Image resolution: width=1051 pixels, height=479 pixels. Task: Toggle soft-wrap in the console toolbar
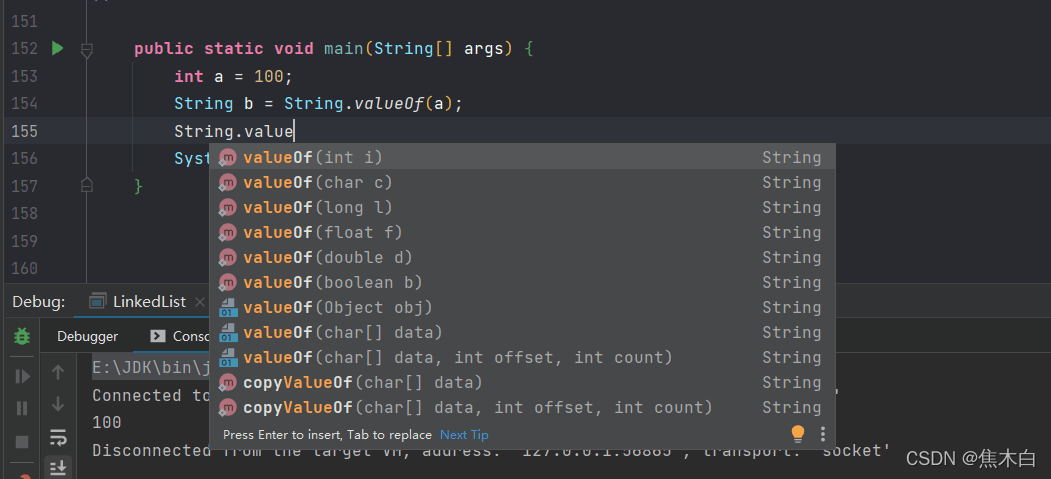click(58, 437)
